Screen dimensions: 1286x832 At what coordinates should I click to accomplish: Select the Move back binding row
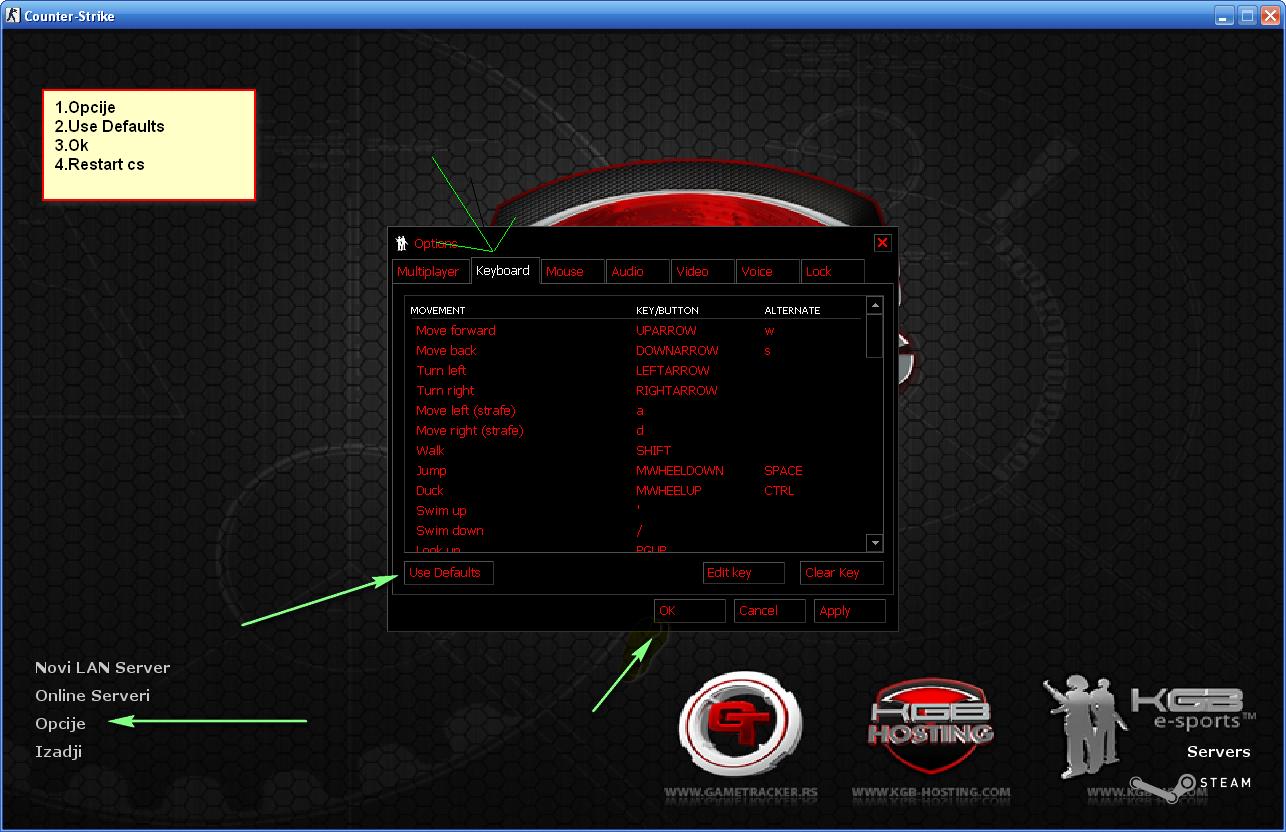tap(636, 351)
